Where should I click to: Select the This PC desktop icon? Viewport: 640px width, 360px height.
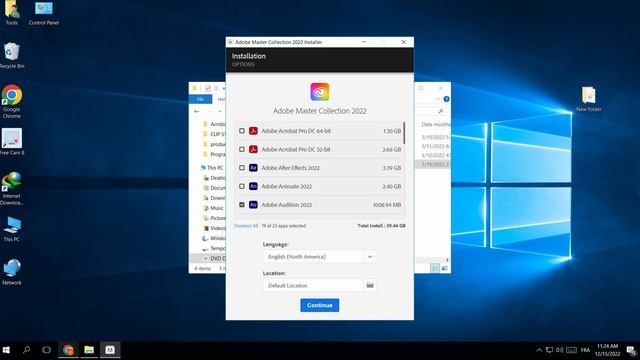coord(12,229)
